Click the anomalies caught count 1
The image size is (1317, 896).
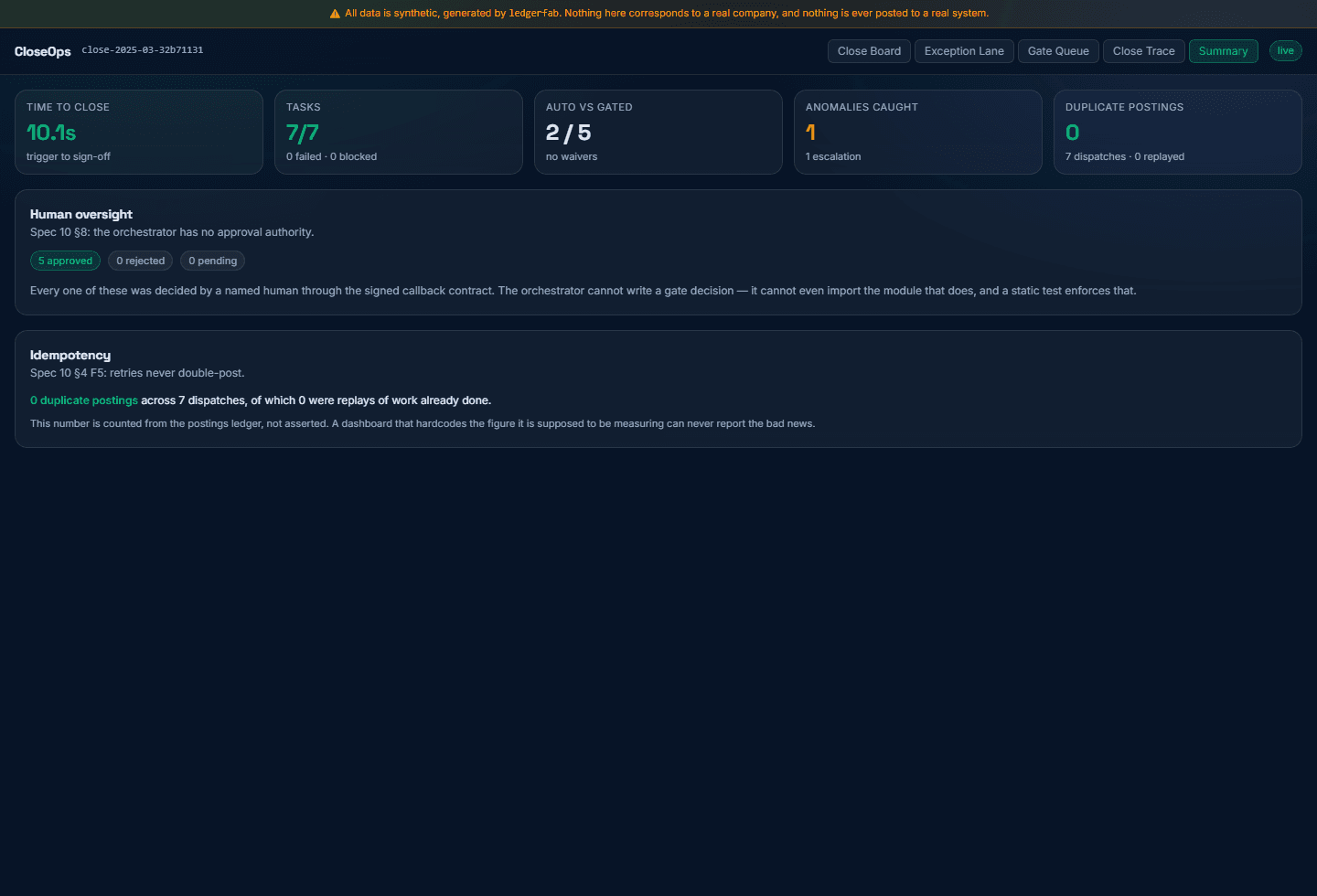810,133
